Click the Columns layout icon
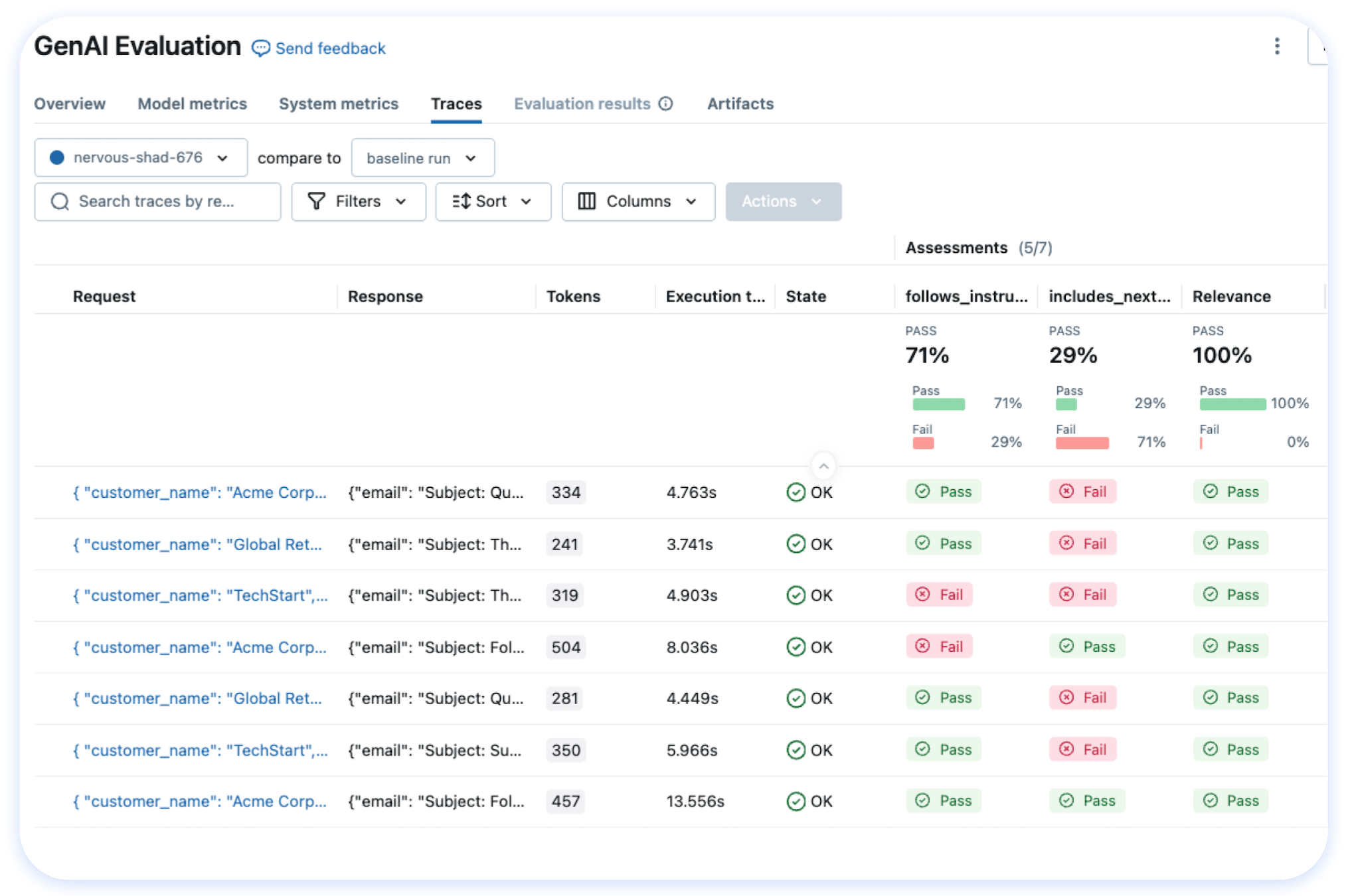 [586, 201]
